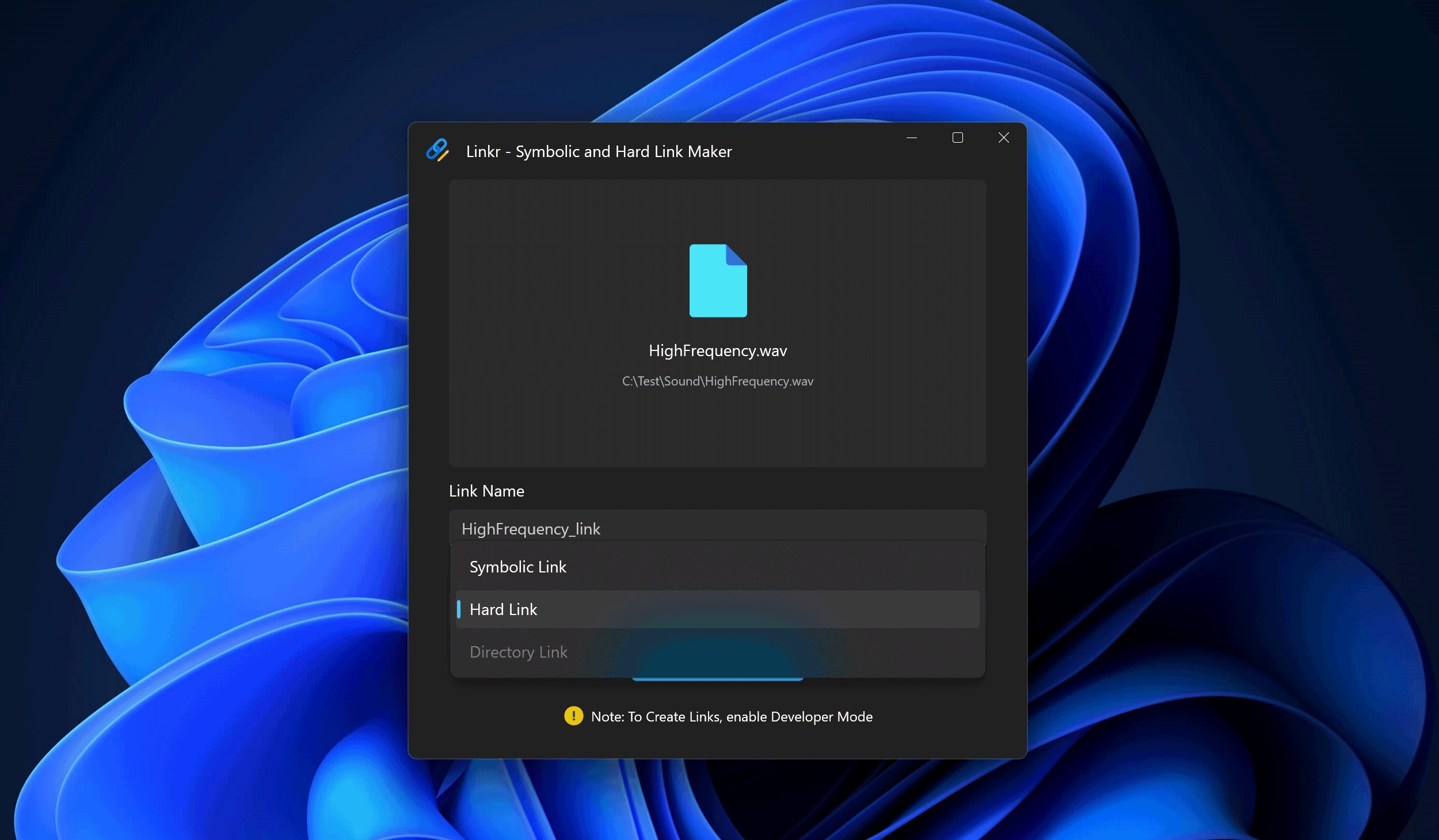Pick the greyed-out Directory Link option

click(518, 652)
